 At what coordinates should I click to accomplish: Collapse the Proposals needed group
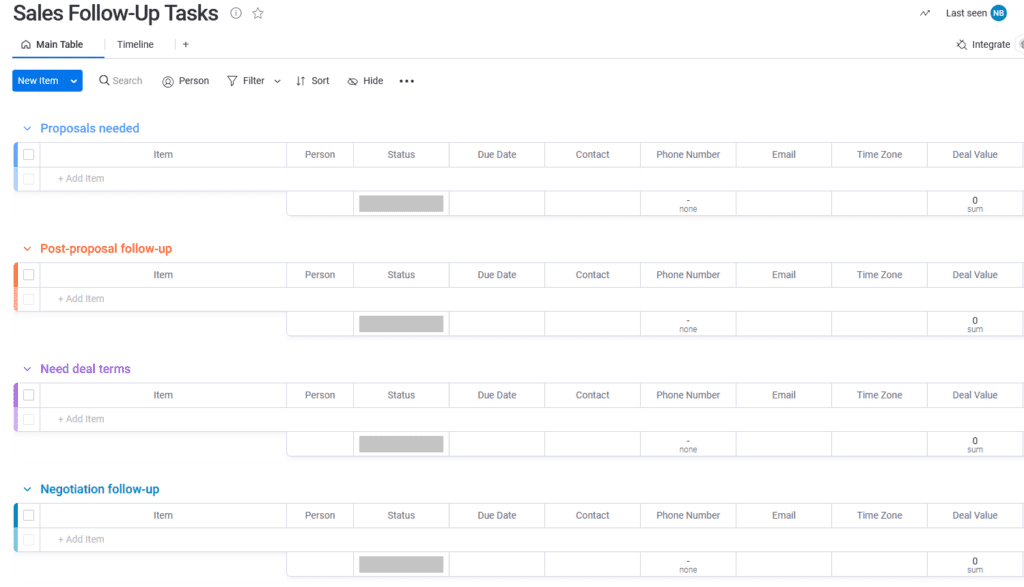pos(26,128)
